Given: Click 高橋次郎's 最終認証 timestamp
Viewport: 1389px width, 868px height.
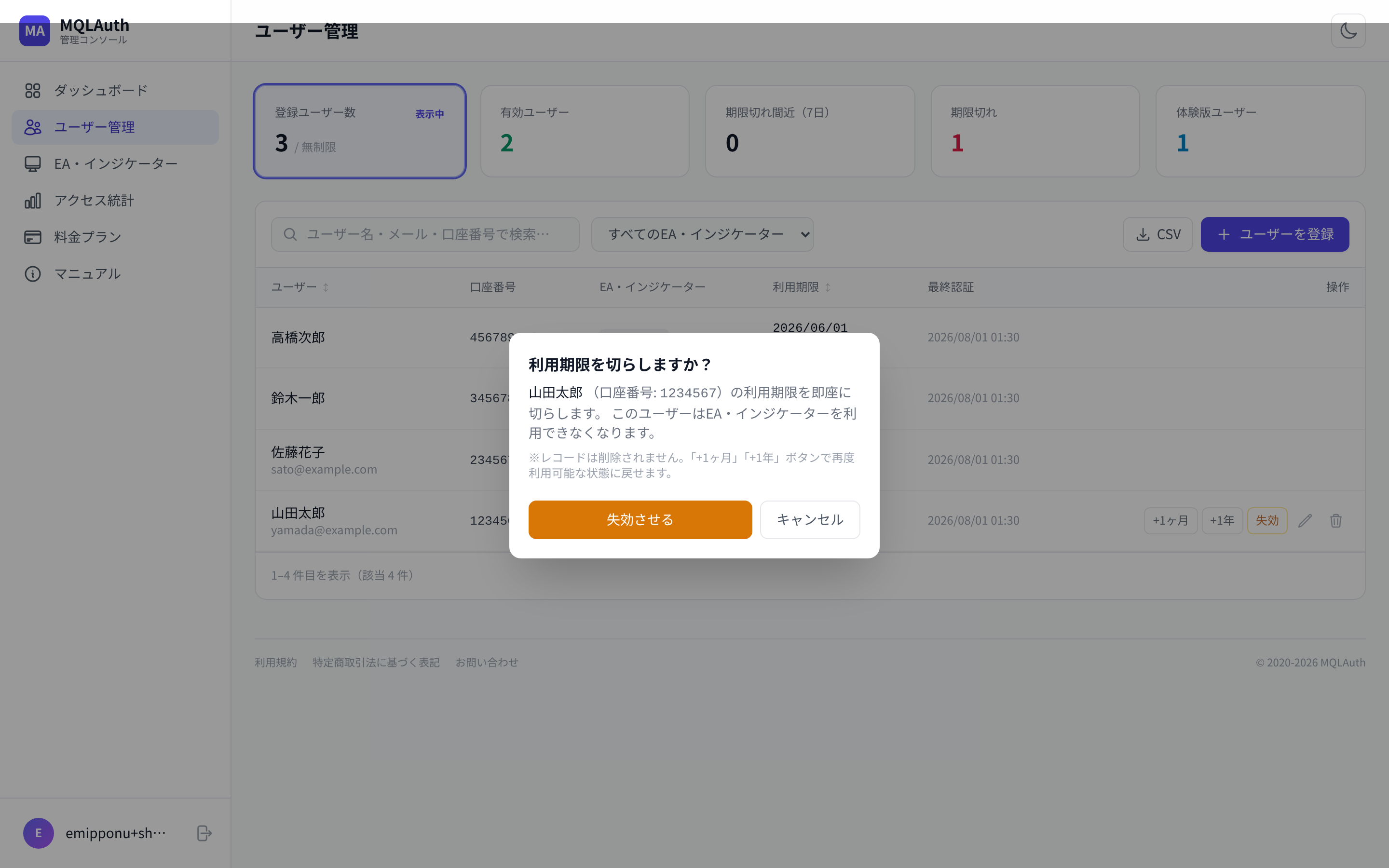Looking at the screenshot, I should click(x=973, y=338).
